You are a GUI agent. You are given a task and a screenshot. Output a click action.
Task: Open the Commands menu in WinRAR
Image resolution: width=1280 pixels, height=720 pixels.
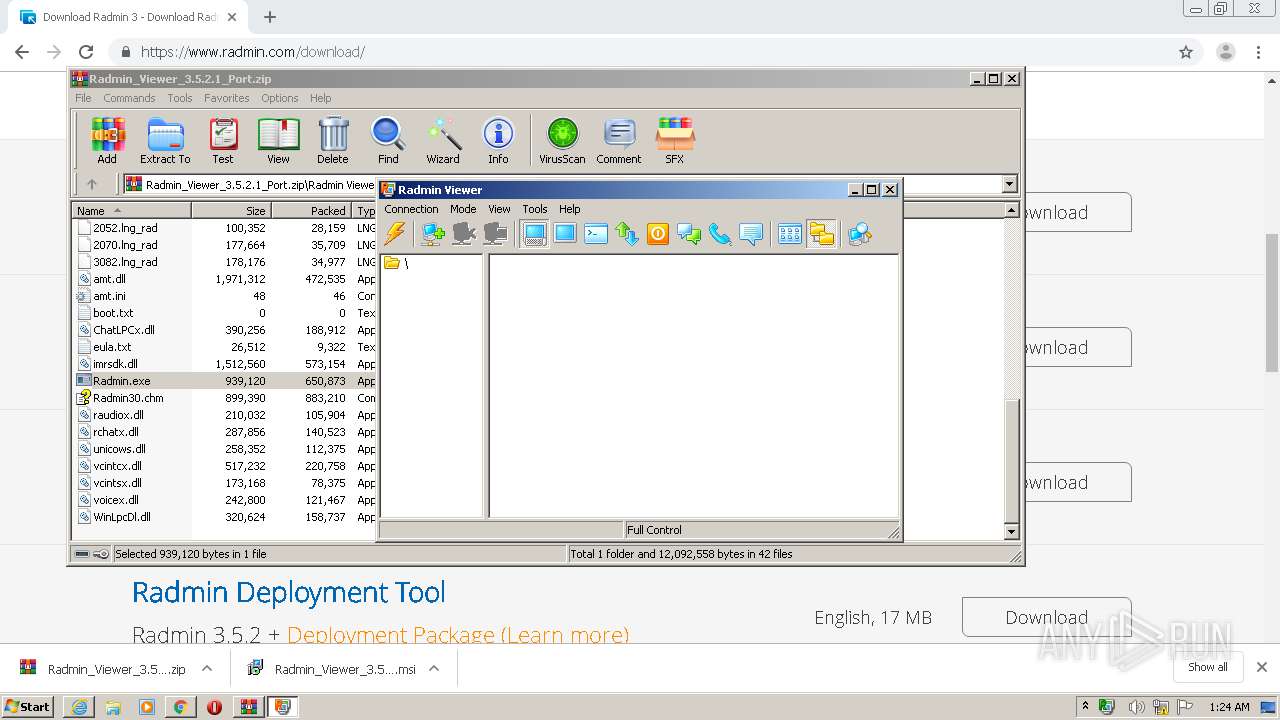point(129,98)
